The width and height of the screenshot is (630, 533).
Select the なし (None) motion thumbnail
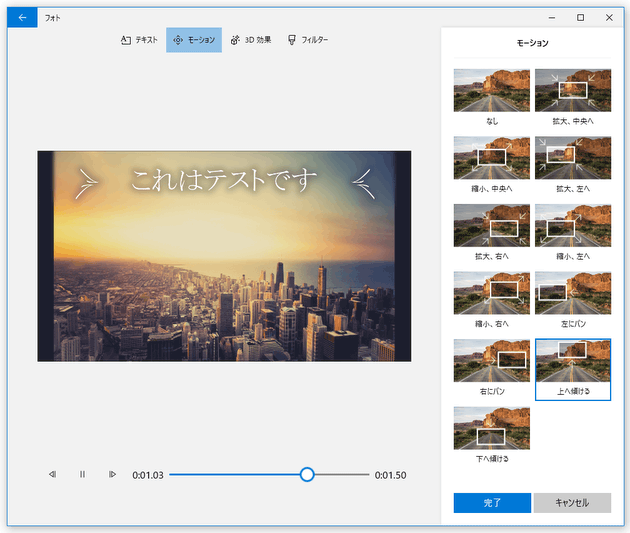[492, 90]
